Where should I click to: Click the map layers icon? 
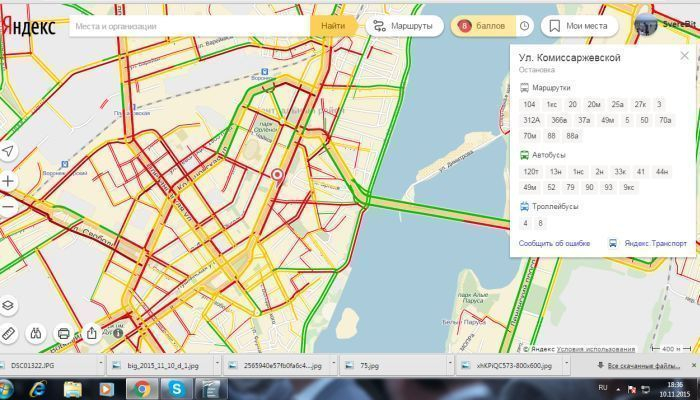(8, 306)
